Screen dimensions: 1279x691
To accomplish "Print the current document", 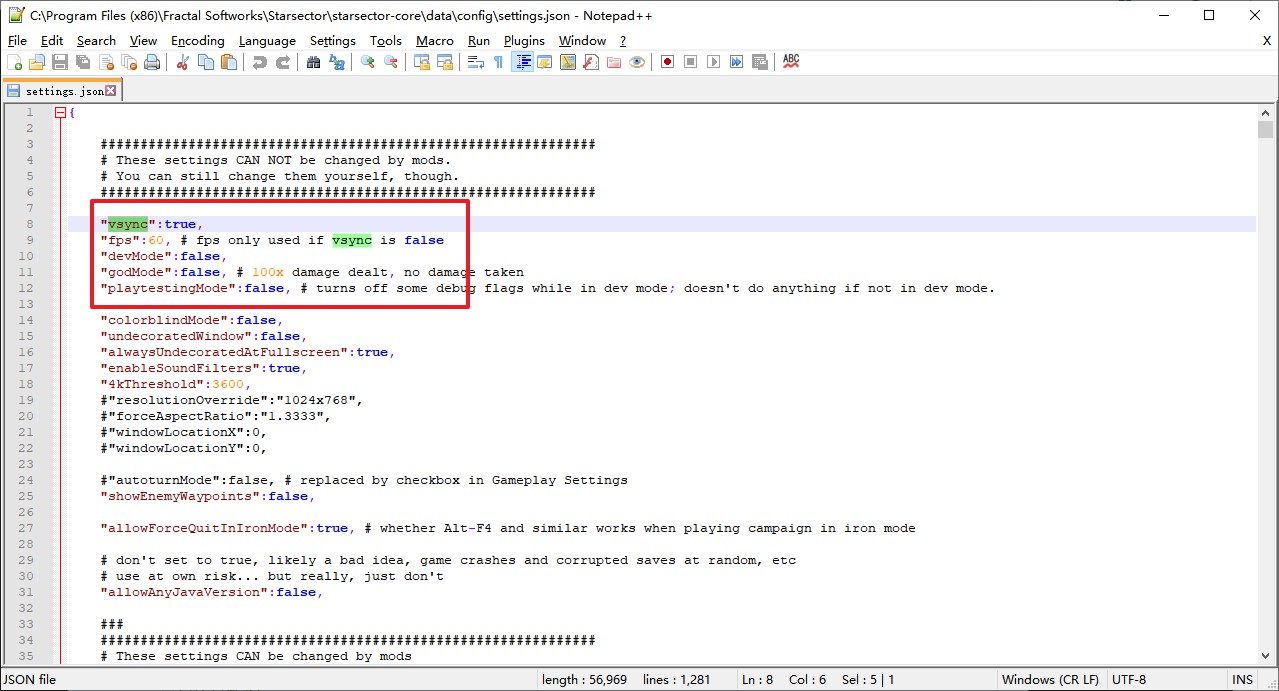I will 152,61.
